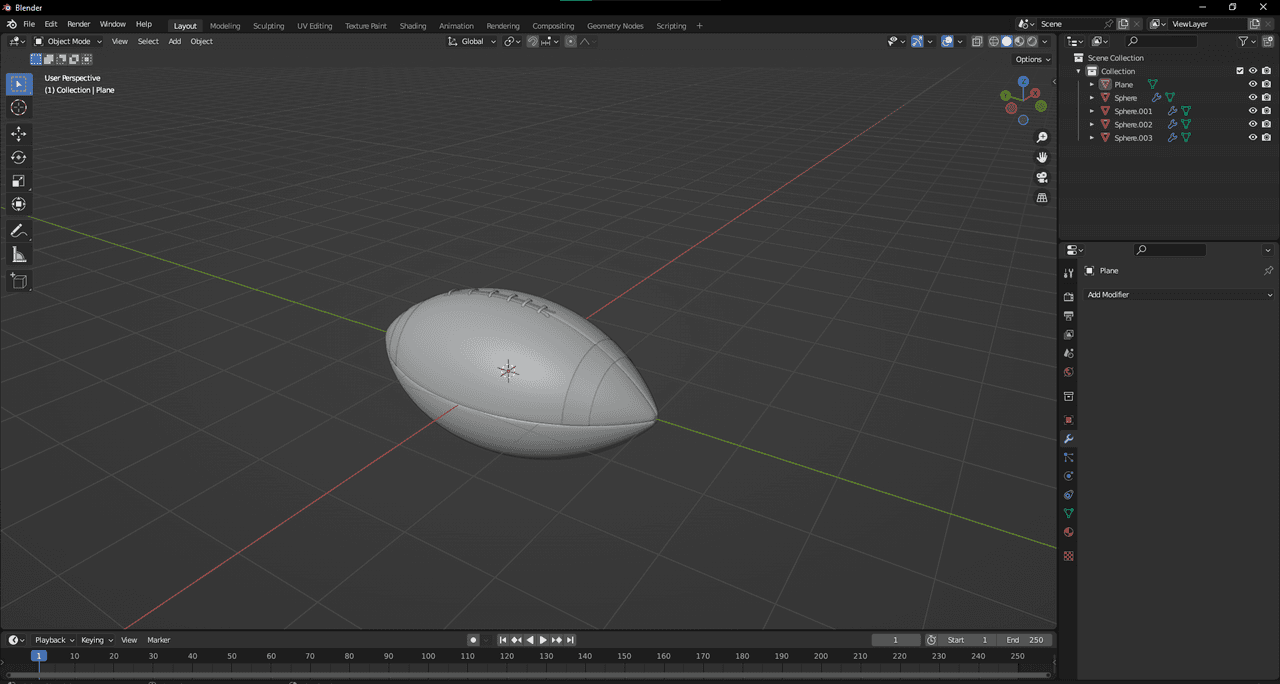Select the Move tool
This screenshot has height=684, width=1280.
click(x=18, y=134)
